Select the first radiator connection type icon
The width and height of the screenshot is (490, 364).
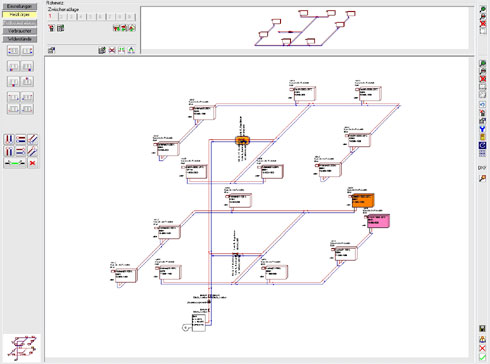13,51
